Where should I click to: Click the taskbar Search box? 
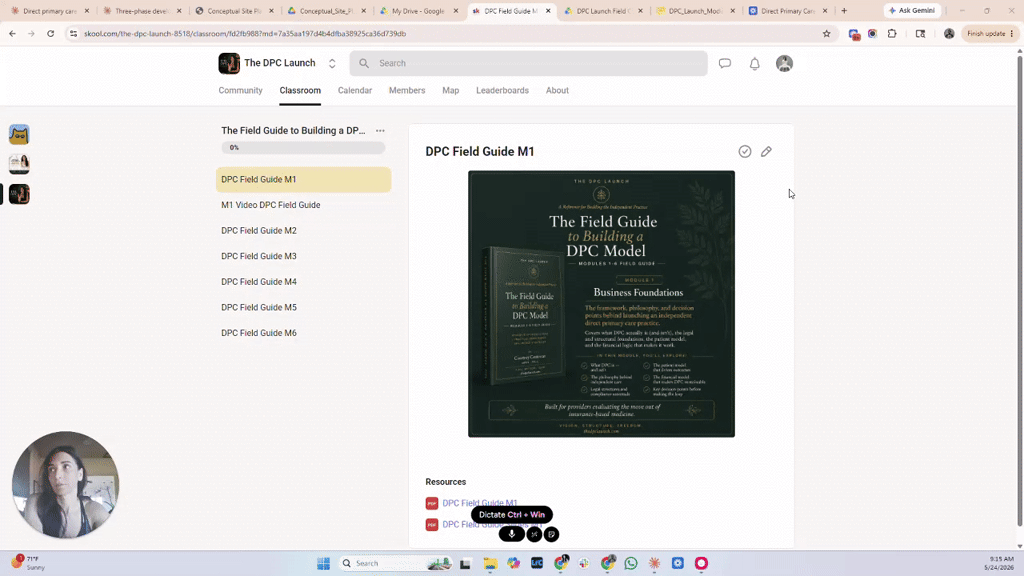396,563
